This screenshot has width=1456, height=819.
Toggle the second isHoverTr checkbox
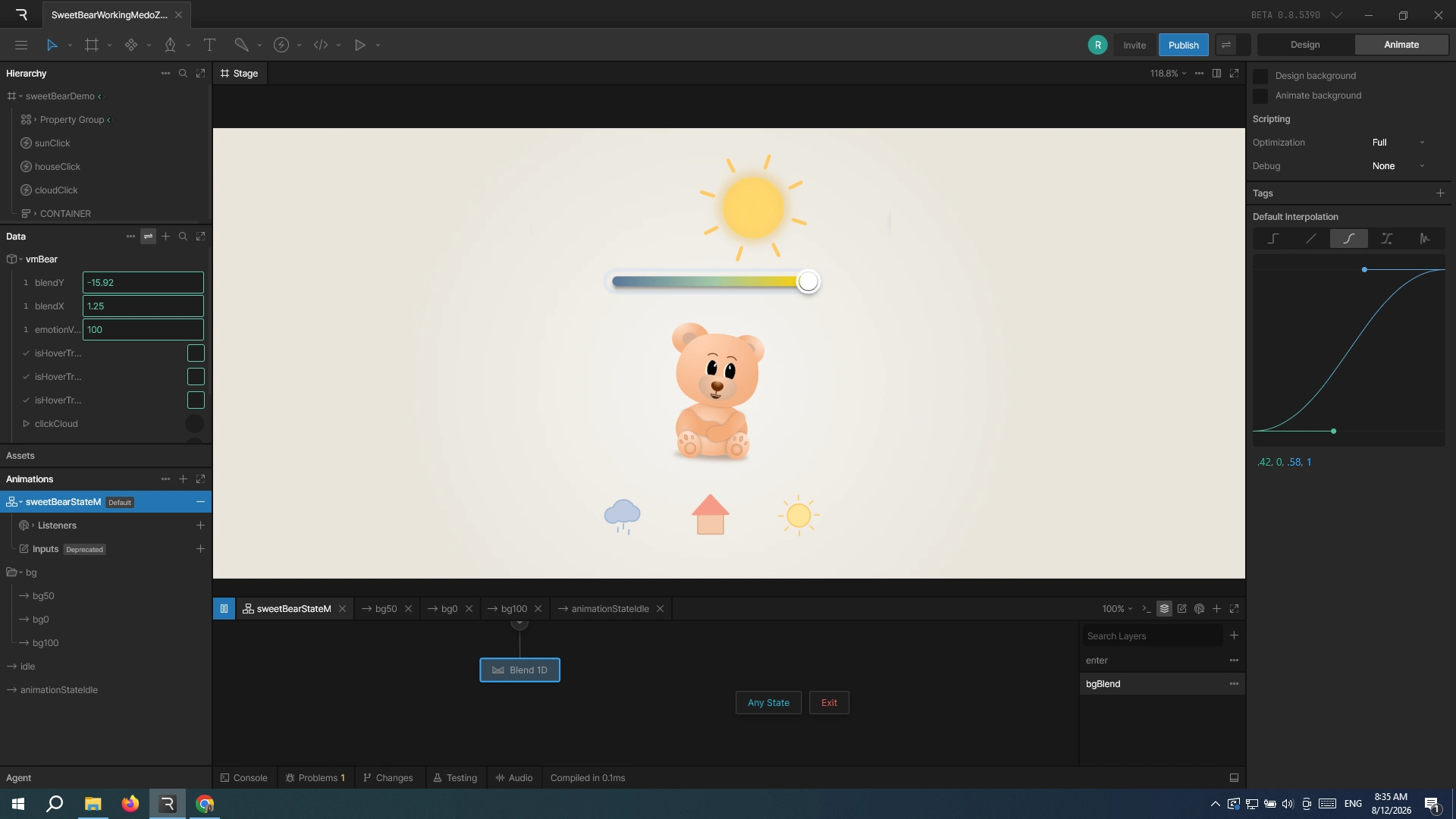196,377
